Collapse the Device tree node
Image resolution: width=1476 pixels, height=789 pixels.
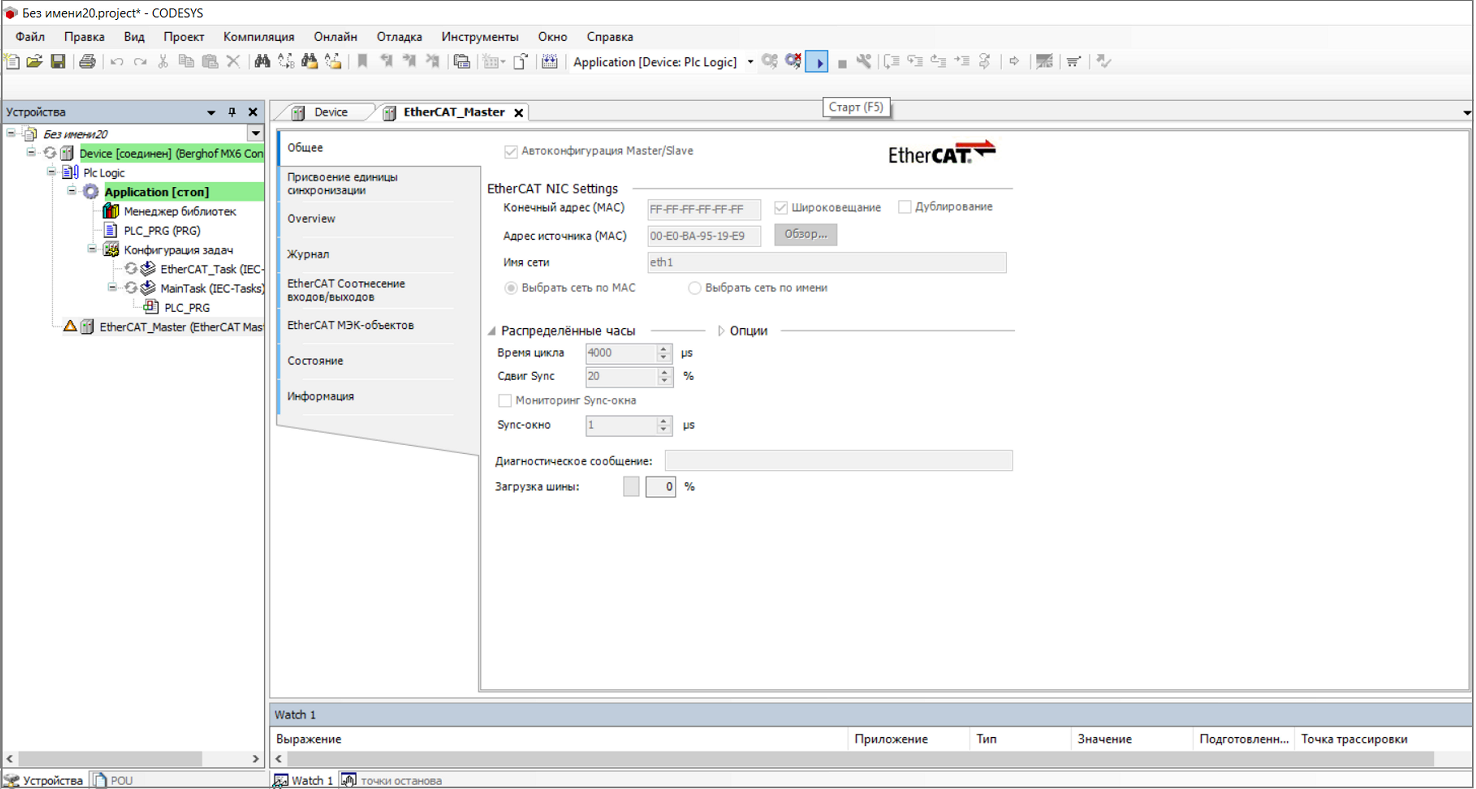pyautogui.click(x=31, y=153)
